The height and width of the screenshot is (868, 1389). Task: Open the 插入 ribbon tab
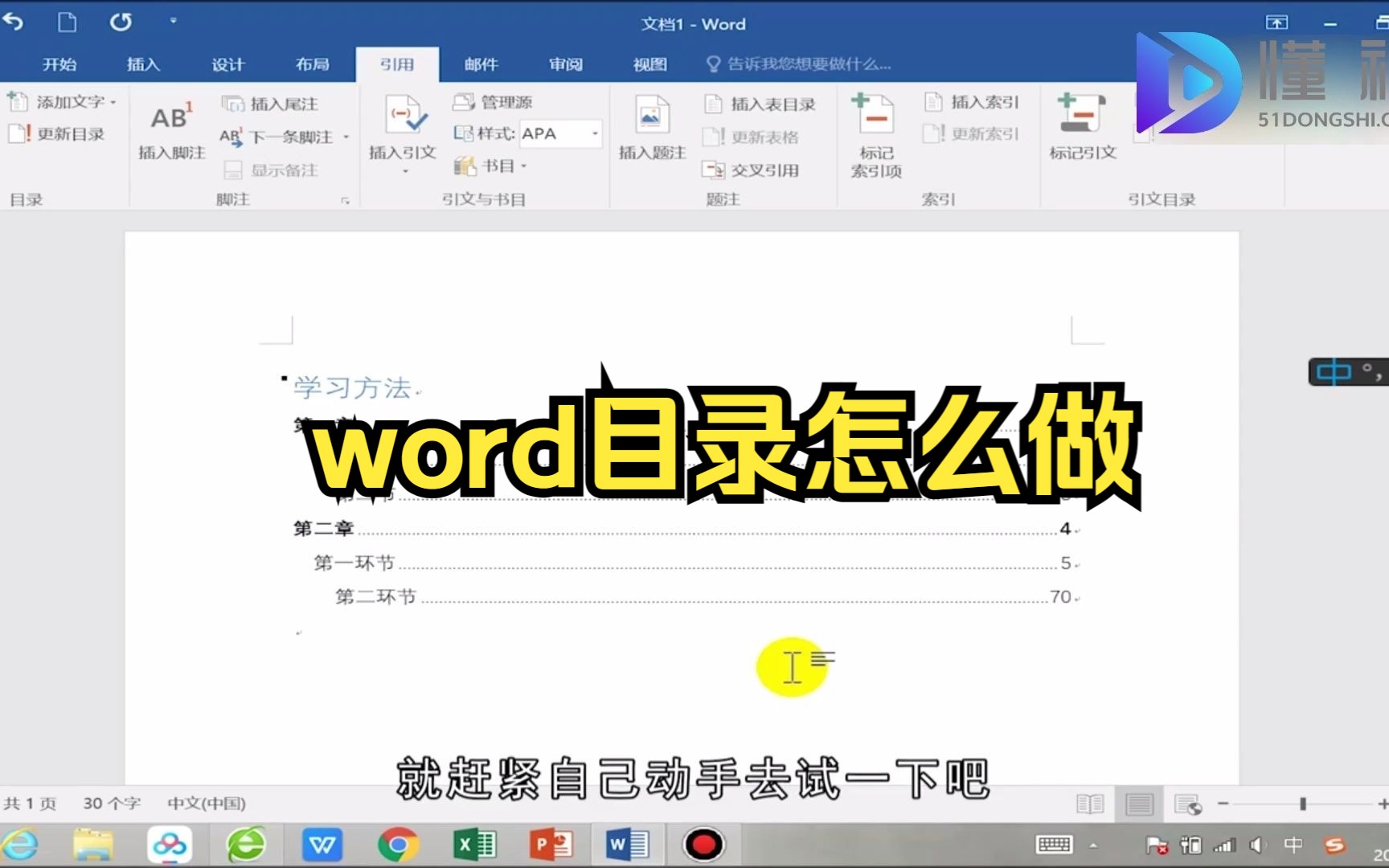143,64
